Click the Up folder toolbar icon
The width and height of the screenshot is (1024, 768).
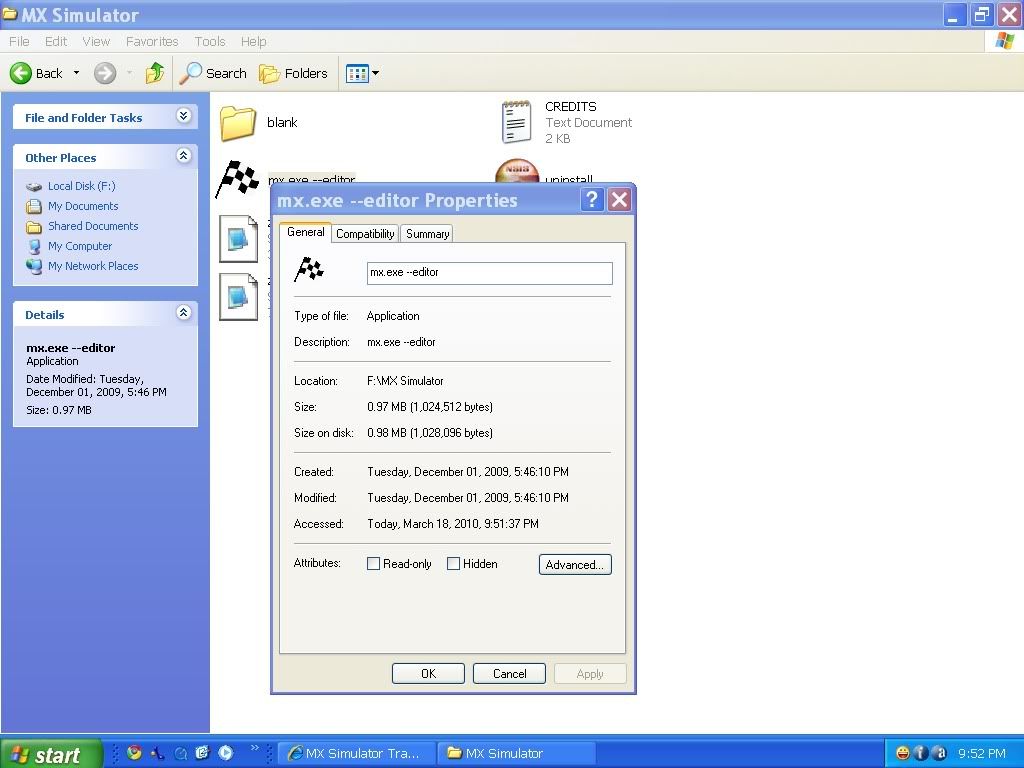click(155, 73)
